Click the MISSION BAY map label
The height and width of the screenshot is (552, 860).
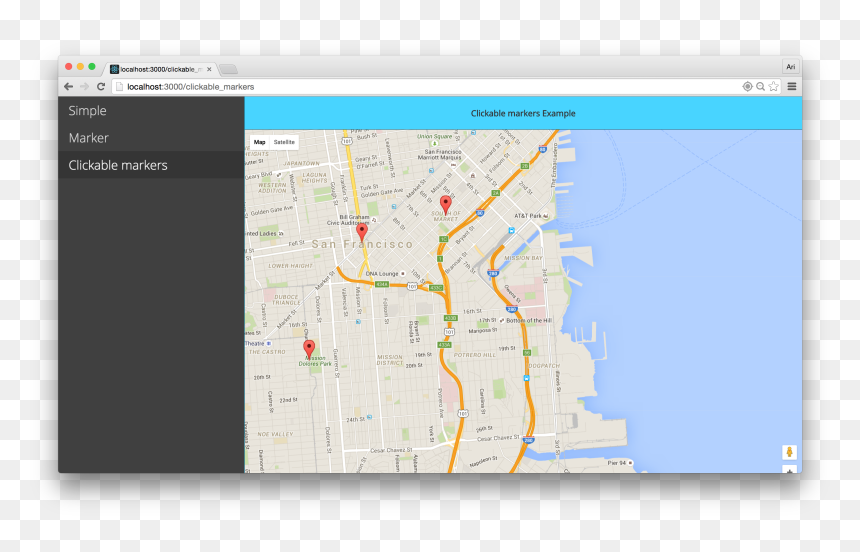523,258
